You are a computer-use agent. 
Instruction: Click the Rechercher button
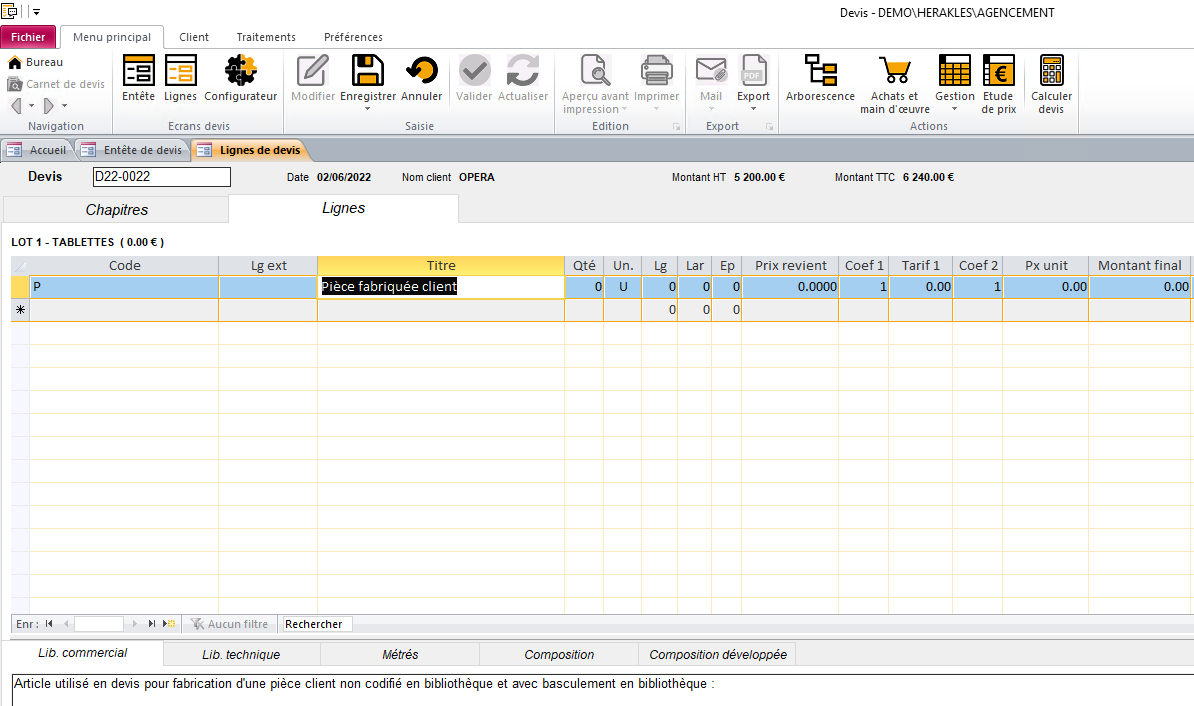(x=315, y=623)
